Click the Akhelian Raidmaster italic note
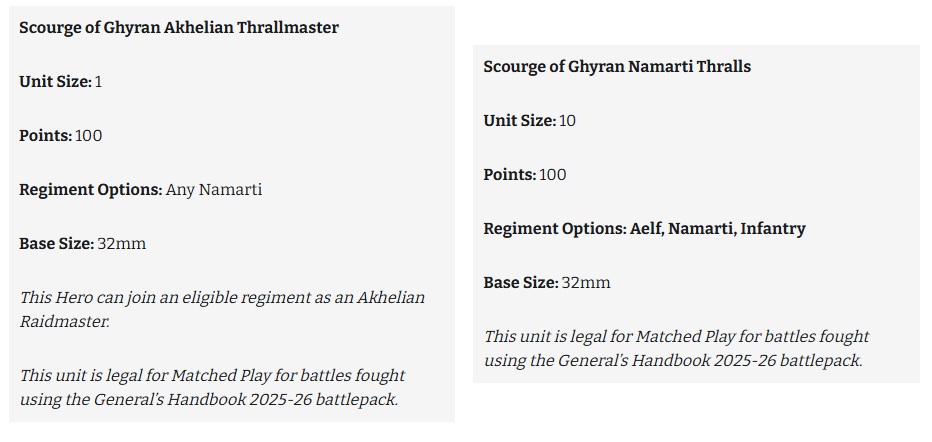 click(222, 310)
